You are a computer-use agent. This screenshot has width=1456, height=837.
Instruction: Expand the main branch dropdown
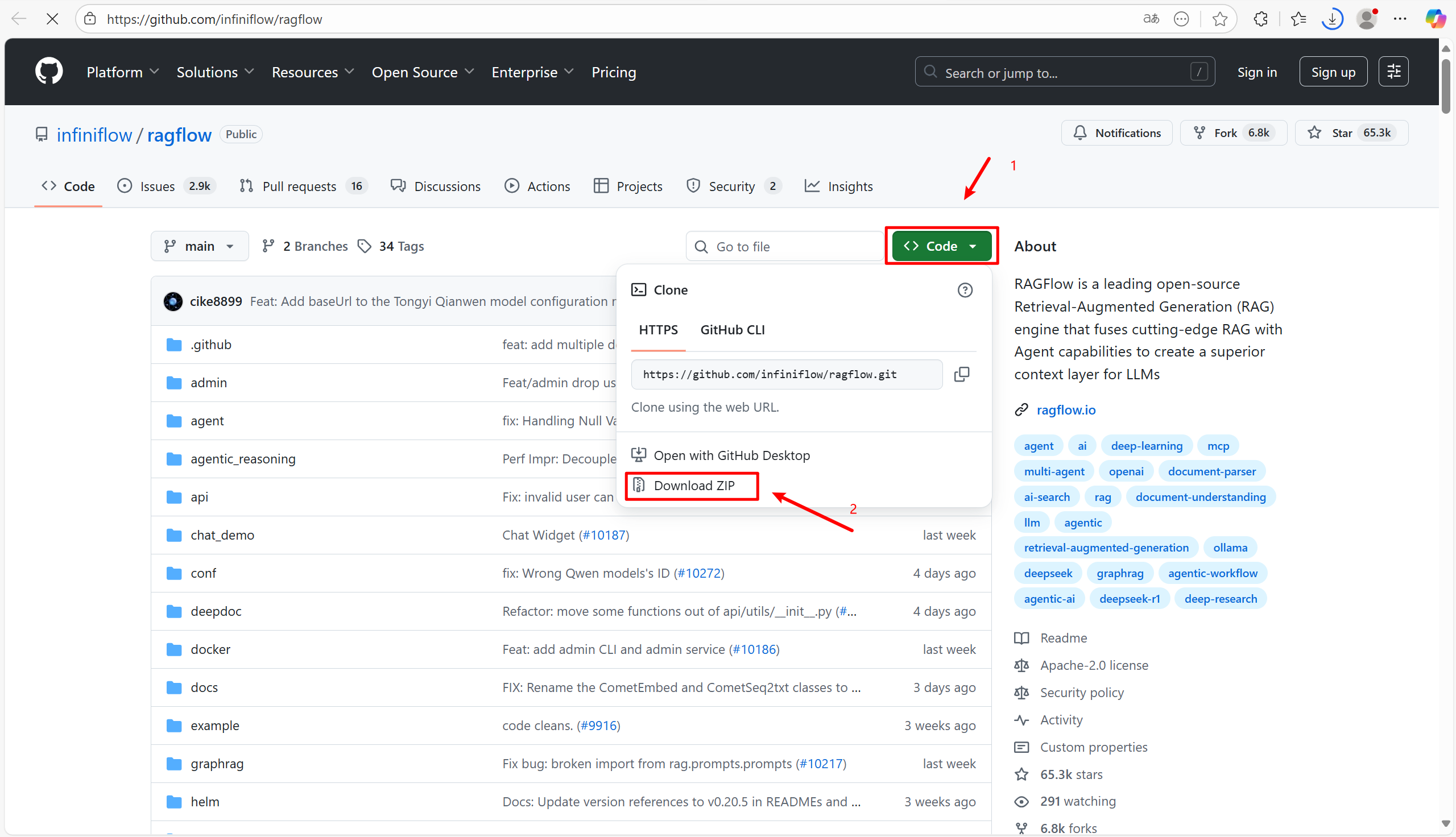[x=199, y=246]
